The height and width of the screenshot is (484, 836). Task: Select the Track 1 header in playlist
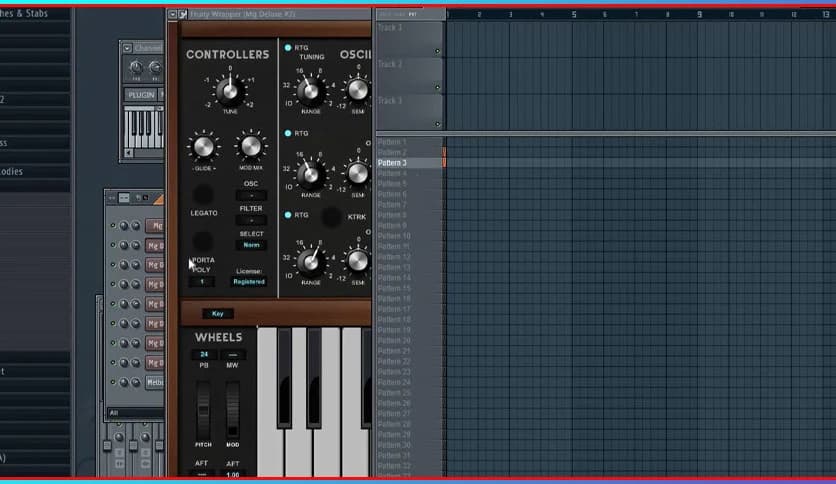click(x=409, y=39)
